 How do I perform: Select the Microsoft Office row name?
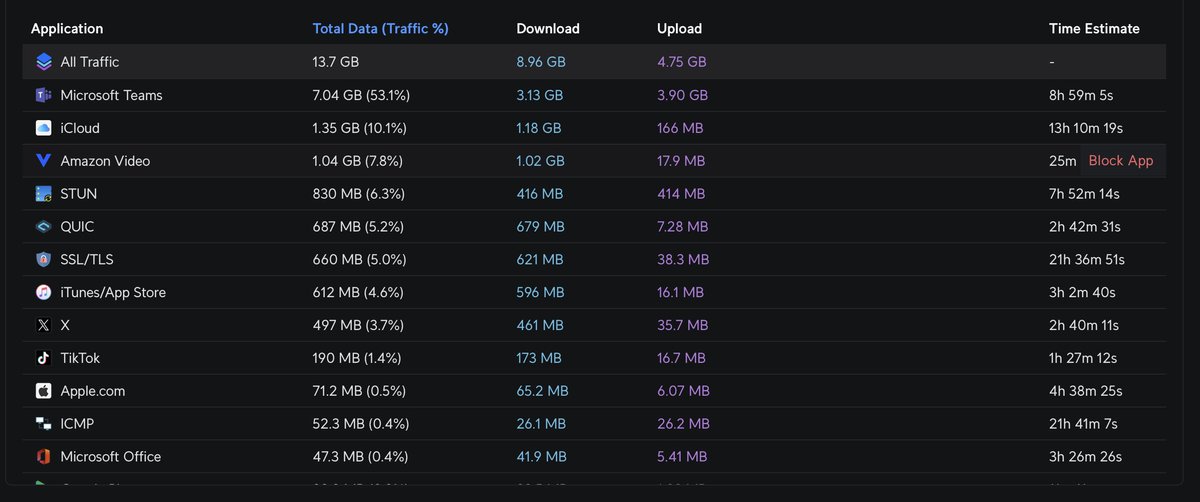pyautogui.click(x=111, y=457)
